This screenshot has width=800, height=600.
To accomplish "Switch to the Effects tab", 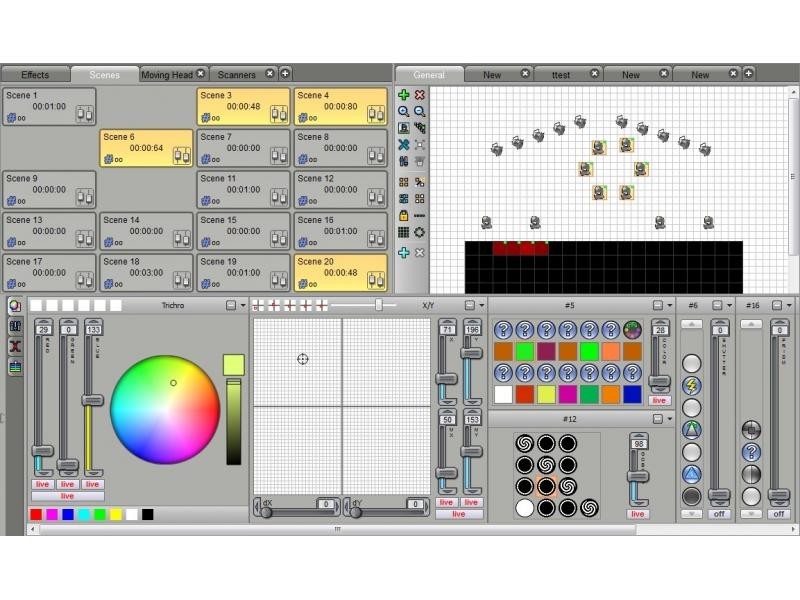I will 35,74.
